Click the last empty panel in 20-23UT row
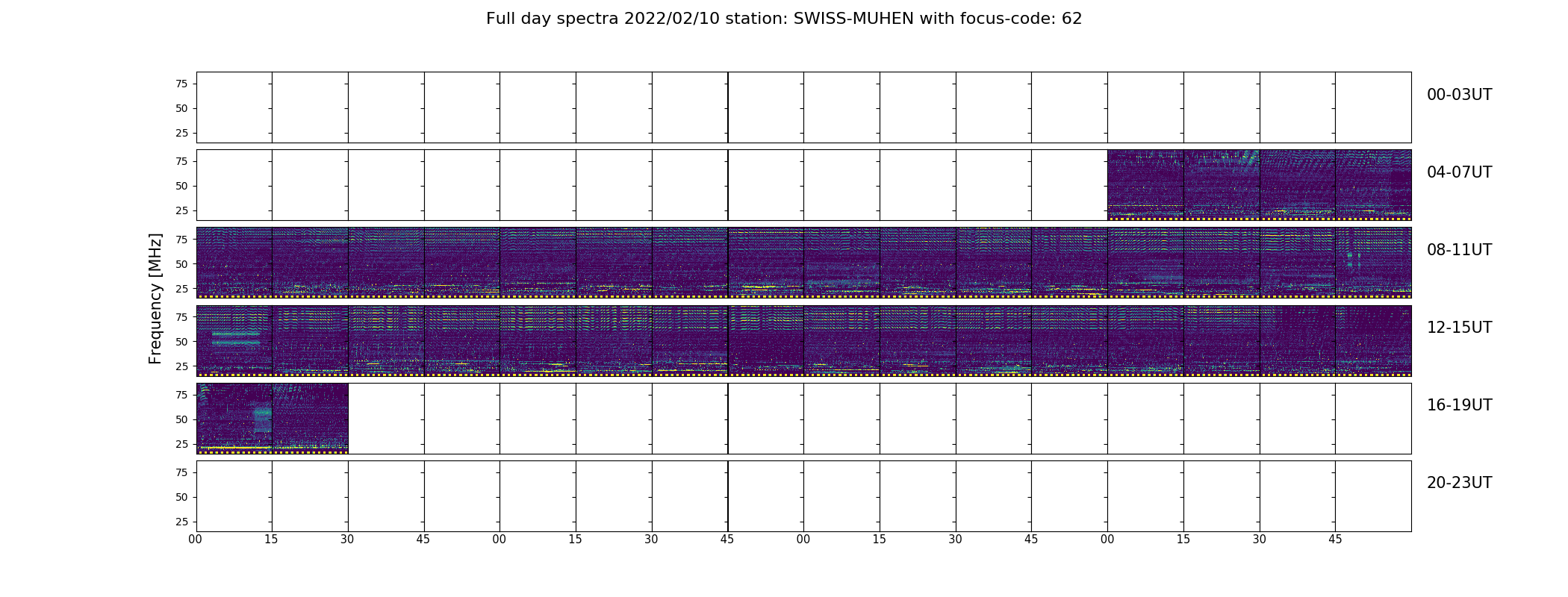Screen dimensions: 1568x597 point(1374,496)
